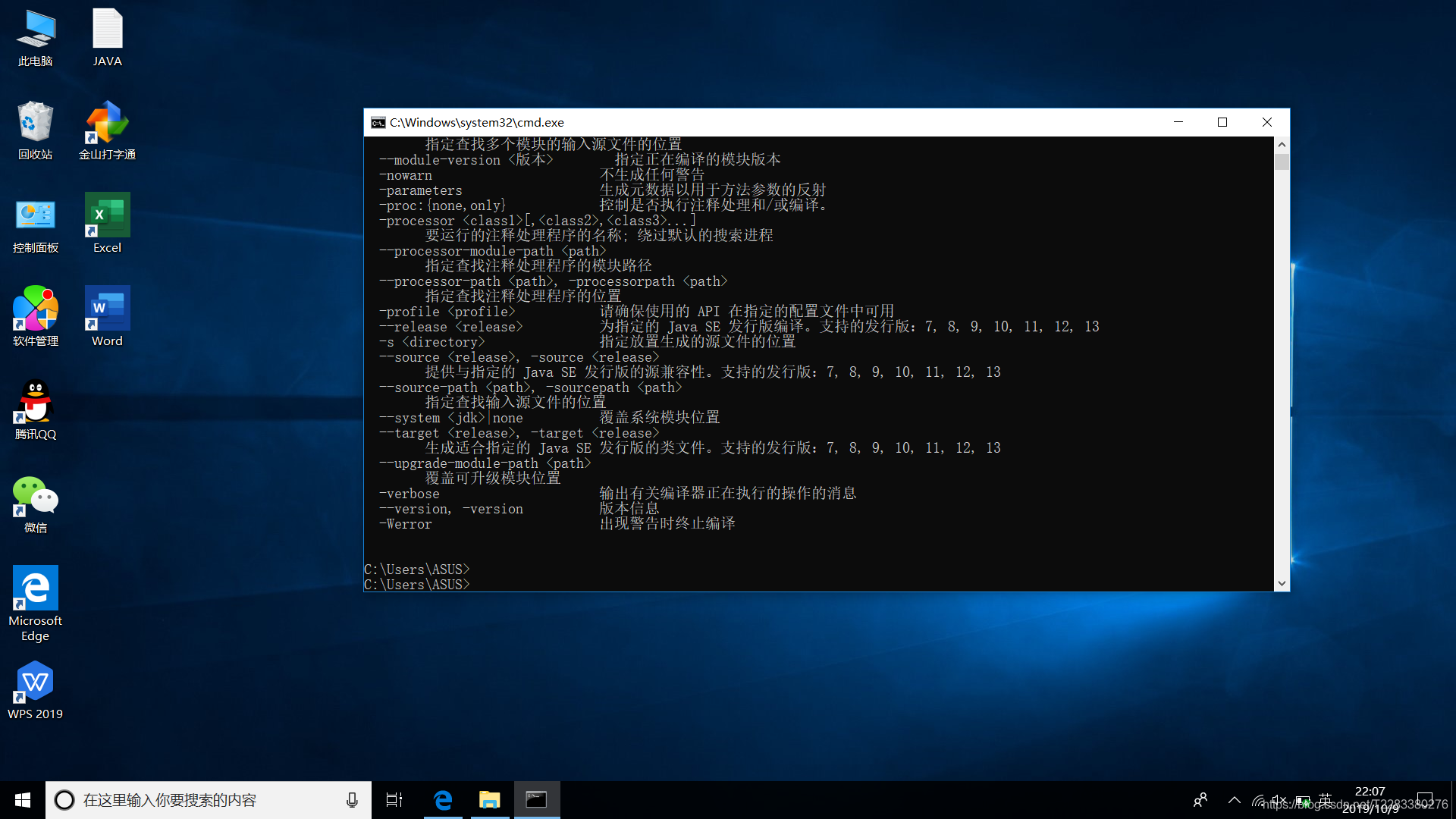Open 控制面板 control panel icon
The image size is (1456, 819).
coord(36,224)
